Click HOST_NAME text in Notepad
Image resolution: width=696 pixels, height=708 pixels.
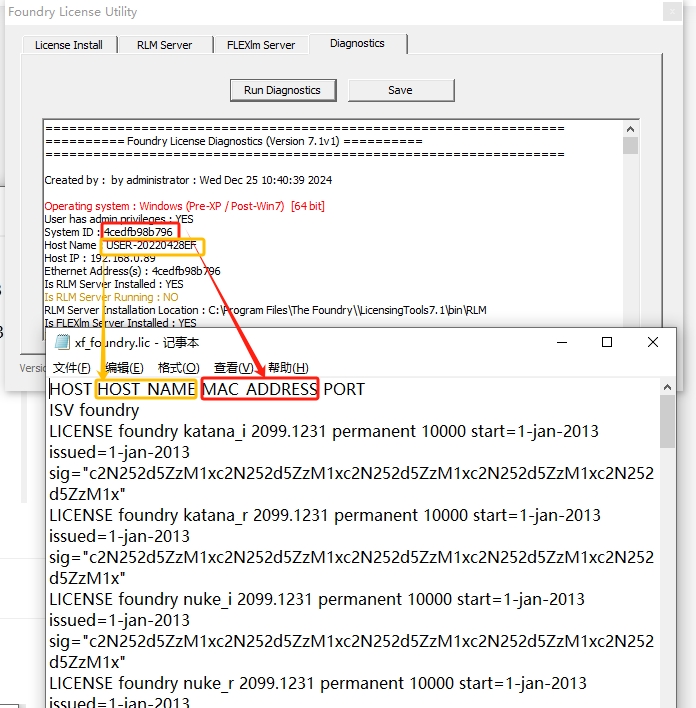(146, 389)
